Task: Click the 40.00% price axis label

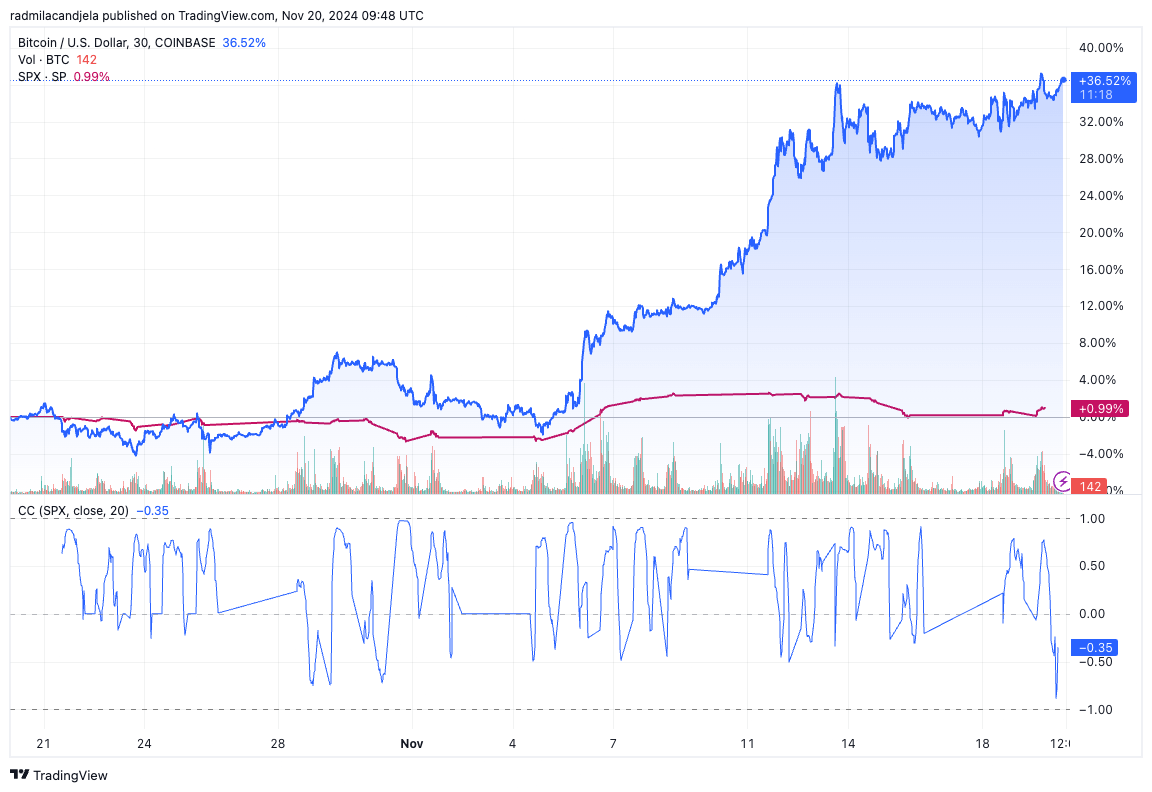Action: pos(1101,48)
